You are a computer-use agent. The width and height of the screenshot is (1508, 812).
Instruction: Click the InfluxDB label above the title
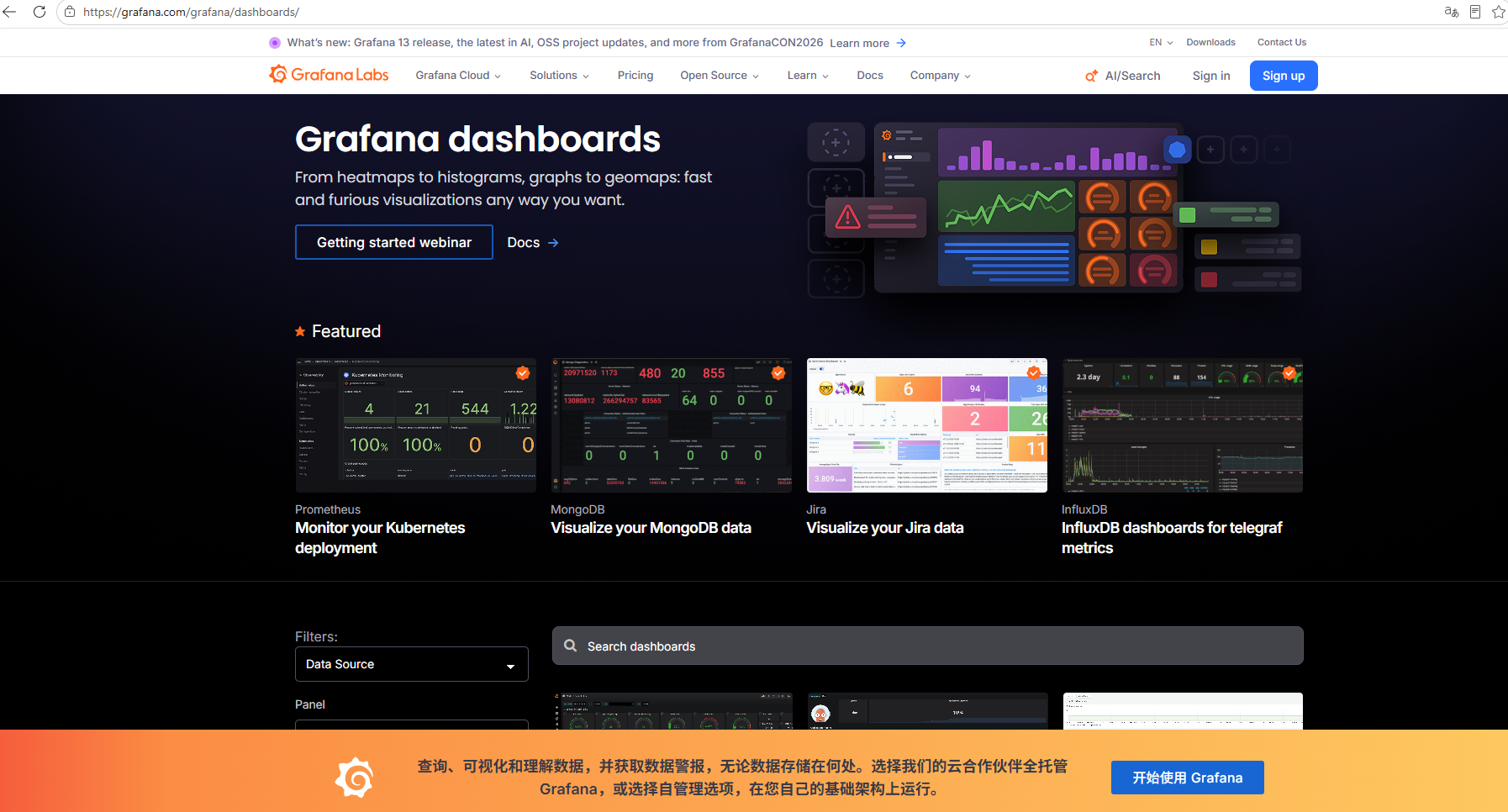pos(1084,509)
